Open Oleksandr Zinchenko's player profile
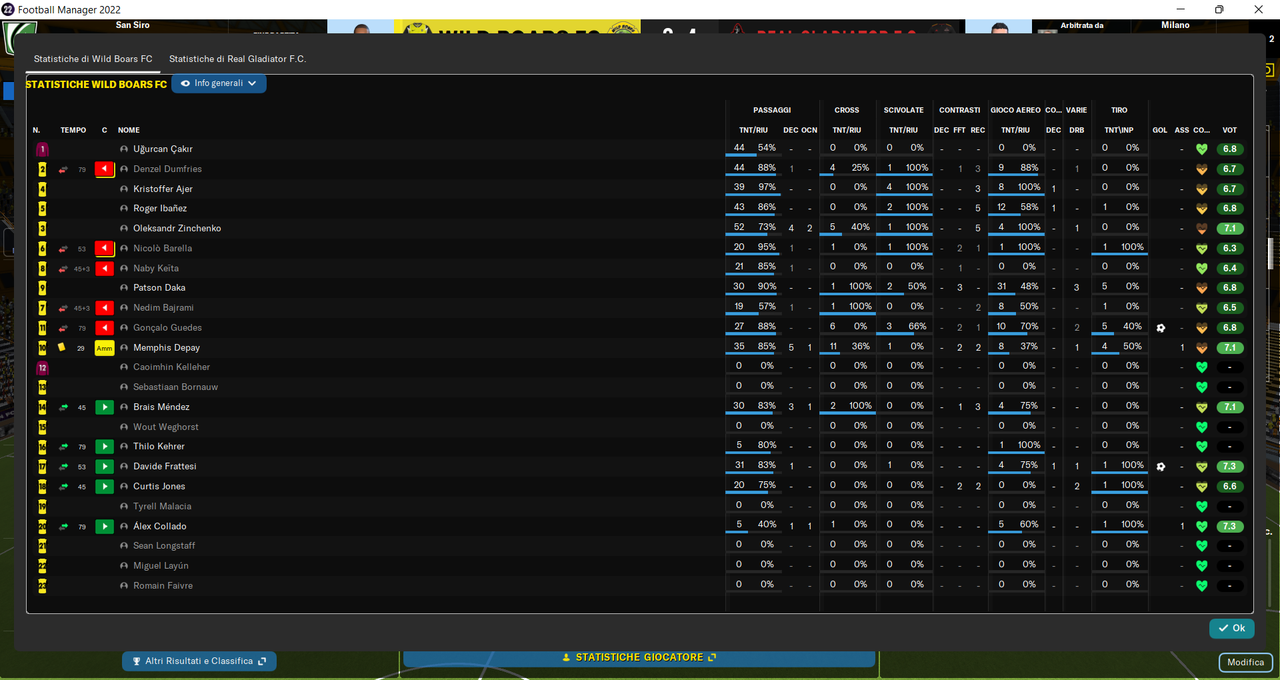Image resolution: width=1280 pixels, height=680 pixels. point(177,228)
